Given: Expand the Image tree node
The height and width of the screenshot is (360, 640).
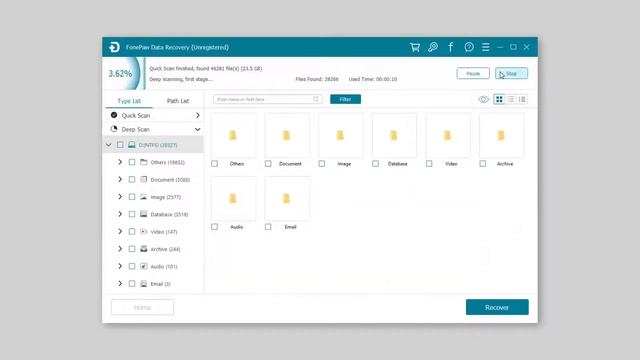Looking at the screenshot, I should click(120, 197).
